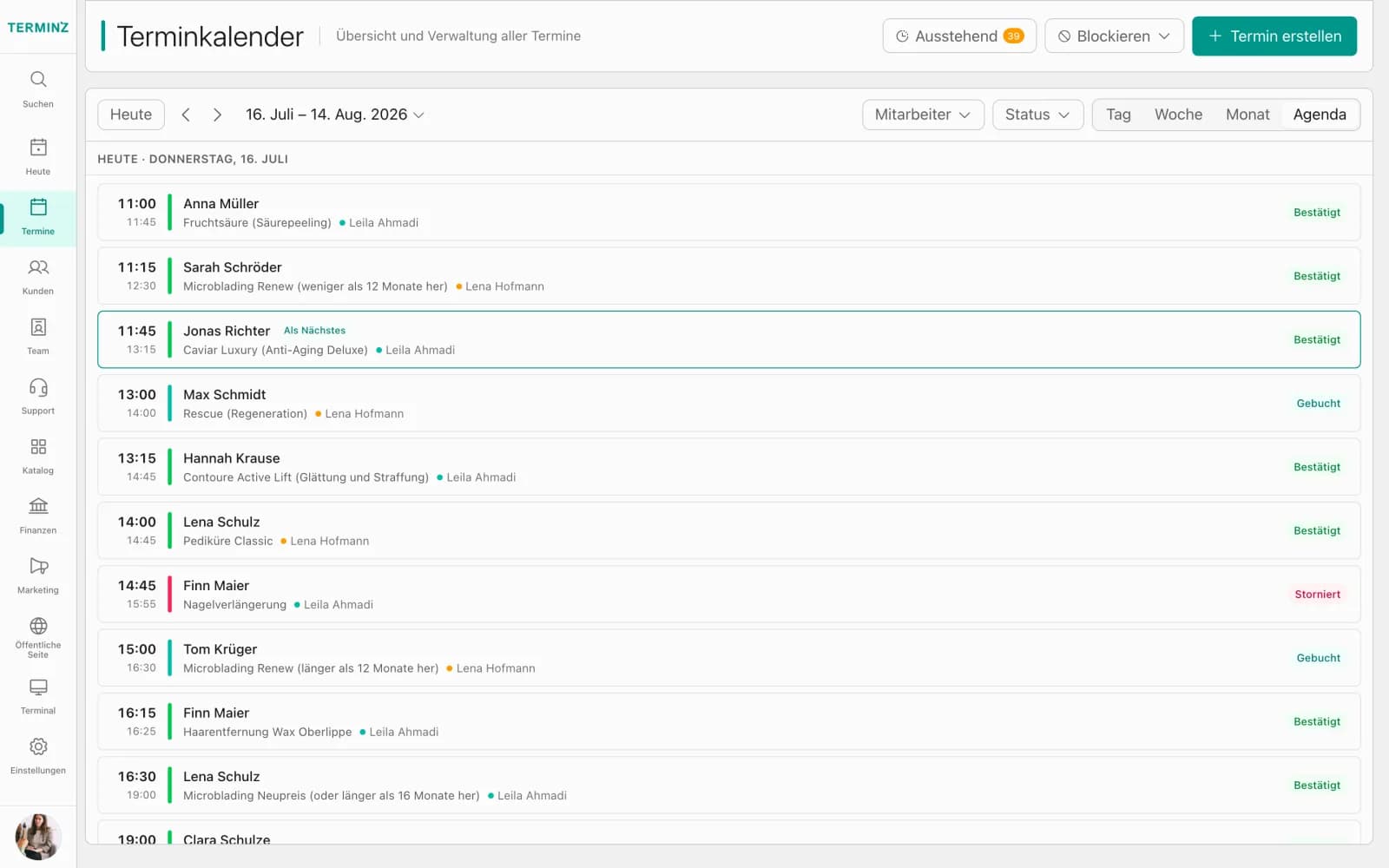The height and width of the screenshot is (868, 1389).
Task: Open the Team section
Action: pyautogui.click(x=38, y=337)
